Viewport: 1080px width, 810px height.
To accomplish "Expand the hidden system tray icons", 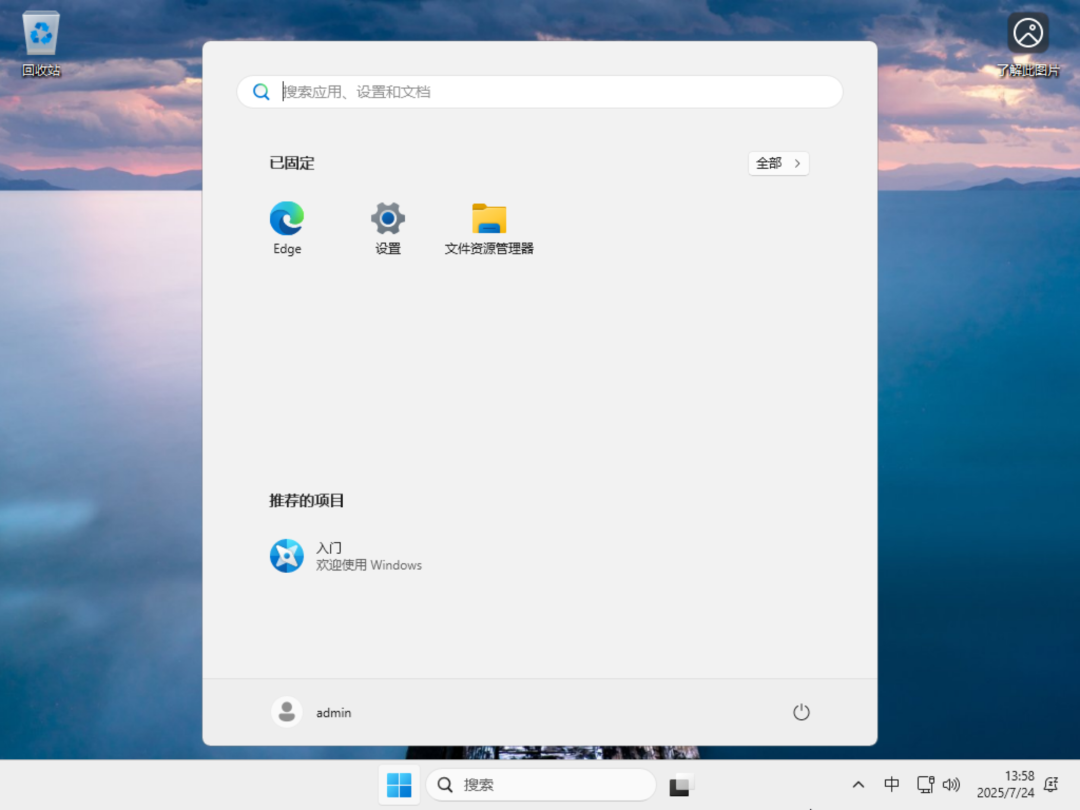I will pos(858,785).
